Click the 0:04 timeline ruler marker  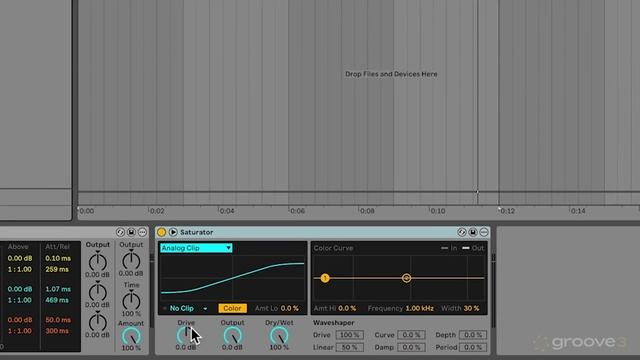[x=227, y=211]
